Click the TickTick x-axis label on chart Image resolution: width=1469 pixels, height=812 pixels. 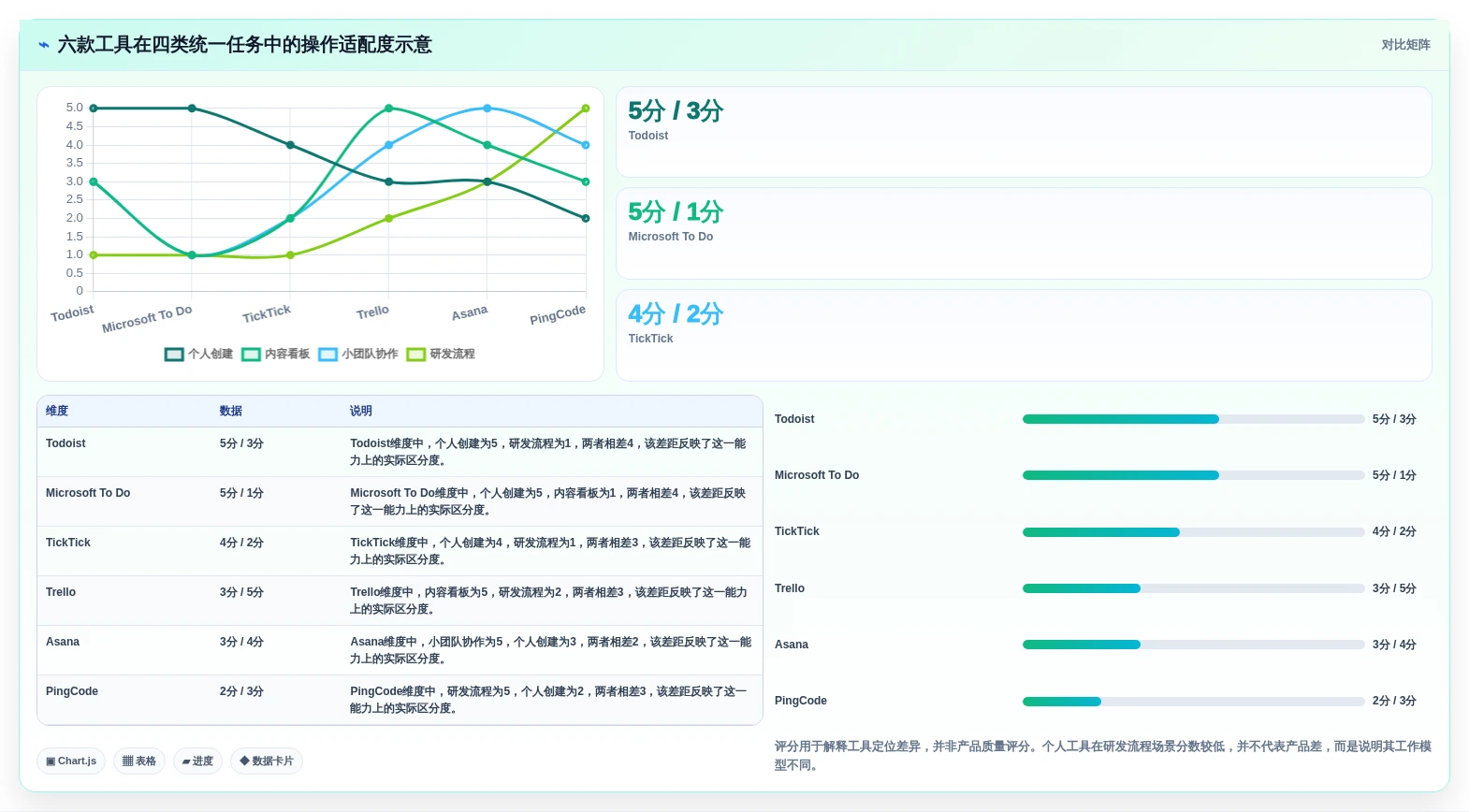(267, 313)
